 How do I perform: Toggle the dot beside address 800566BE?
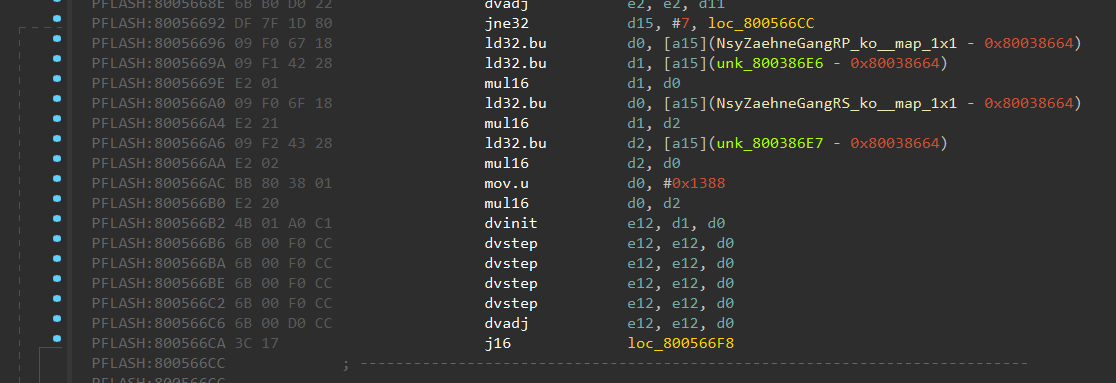tap(57, 278)
